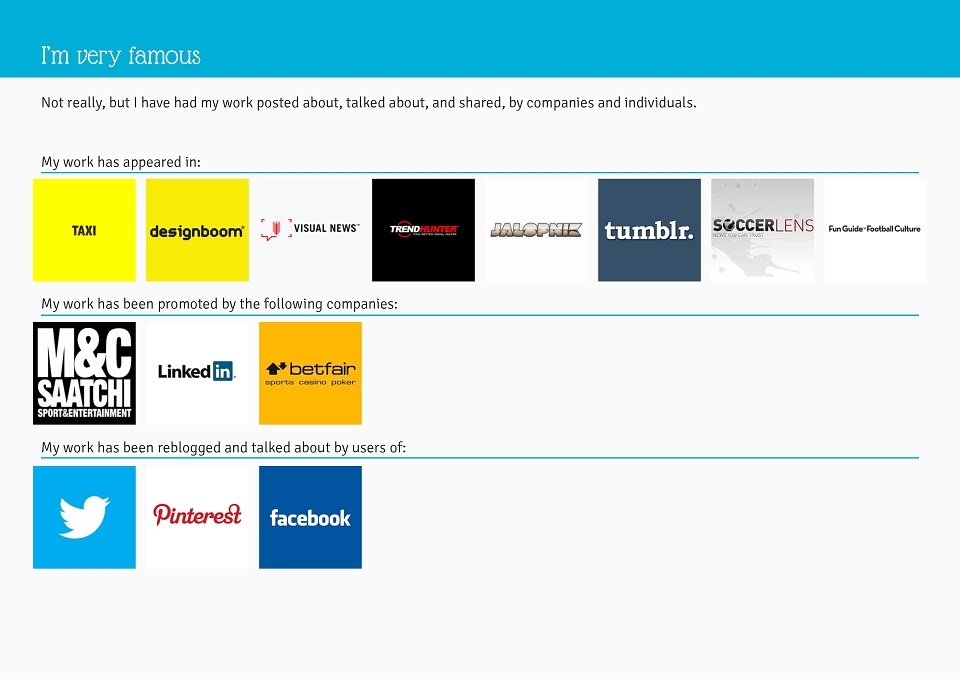Image resolution: width=960 pixels, height=679 pixels.
Task: Open the Jalopnik logo tile
Action: (x=536, y=230)
